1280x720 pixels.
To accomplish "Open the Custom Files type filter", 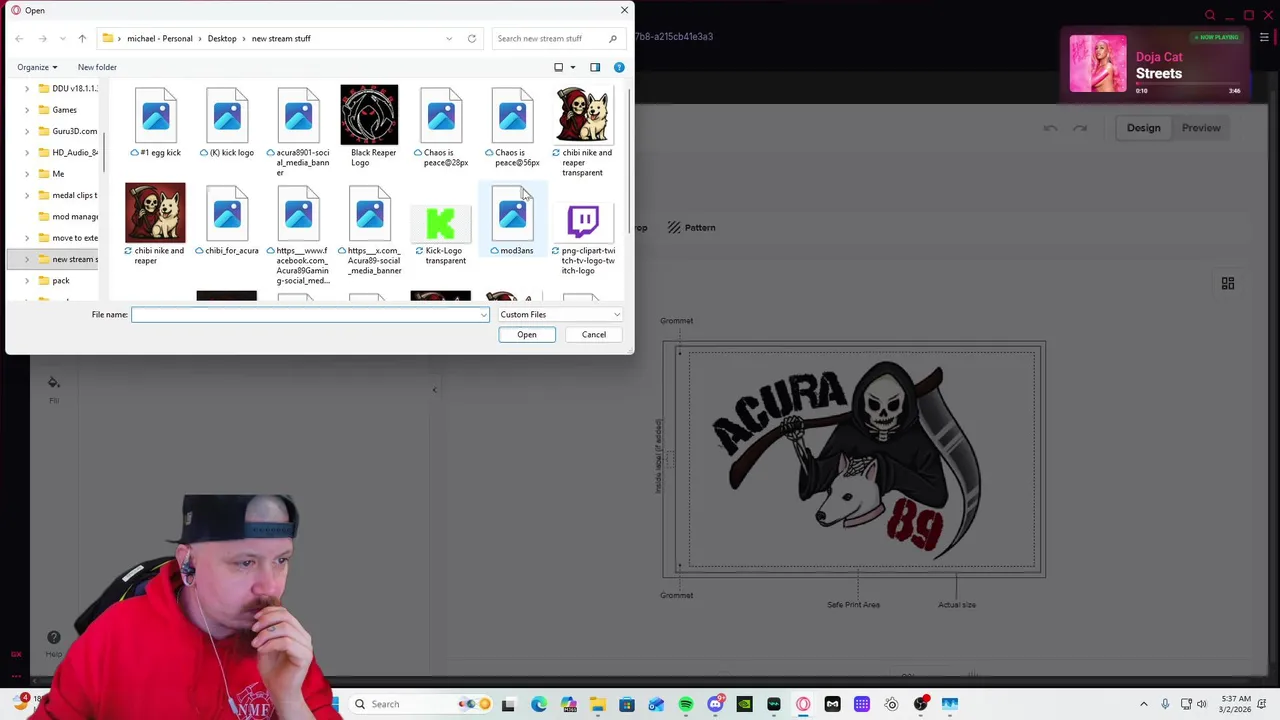I will click(x=560, y=314).
